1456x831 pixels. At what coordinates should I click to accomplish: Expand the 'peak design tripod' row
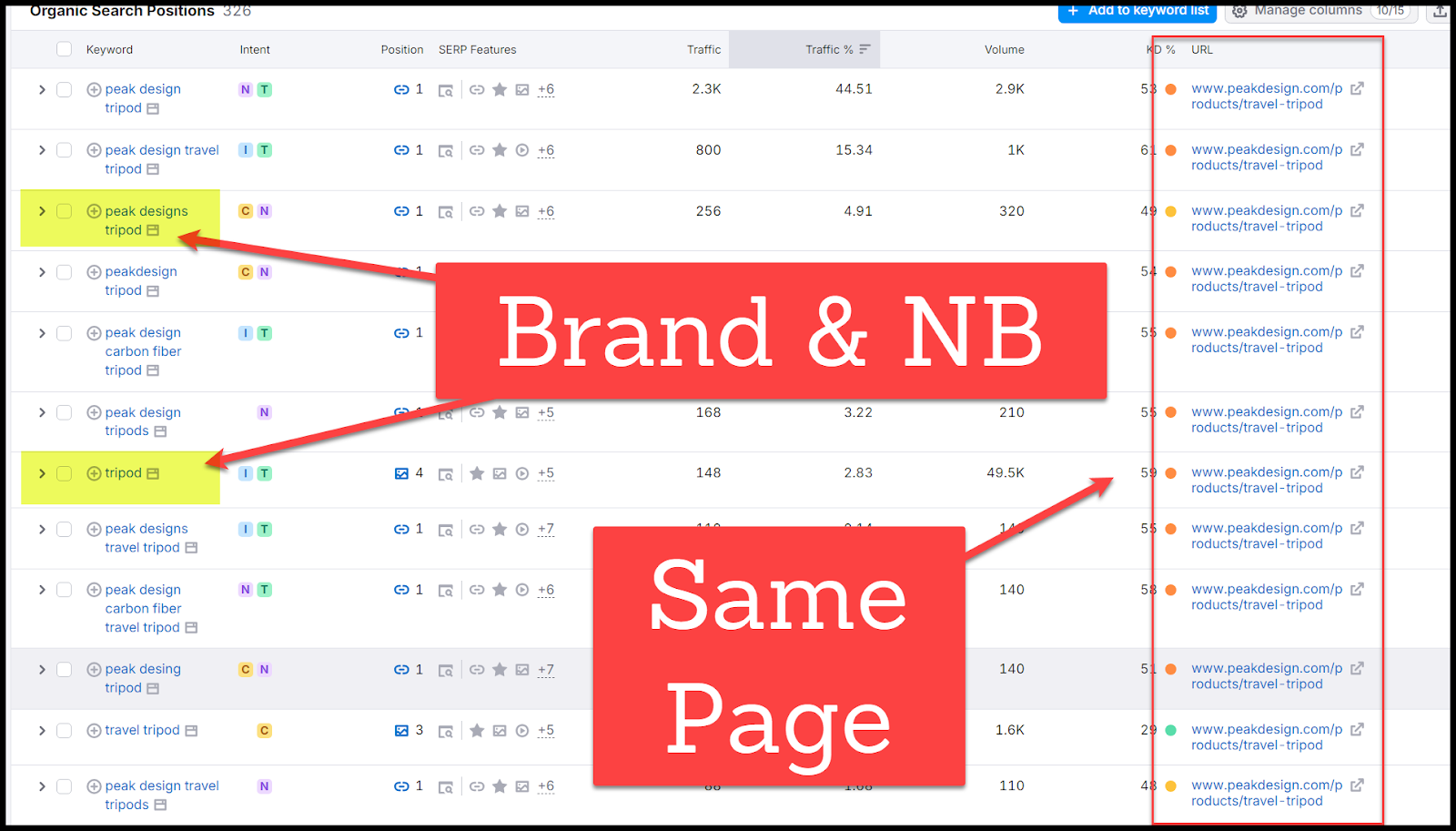42,89
